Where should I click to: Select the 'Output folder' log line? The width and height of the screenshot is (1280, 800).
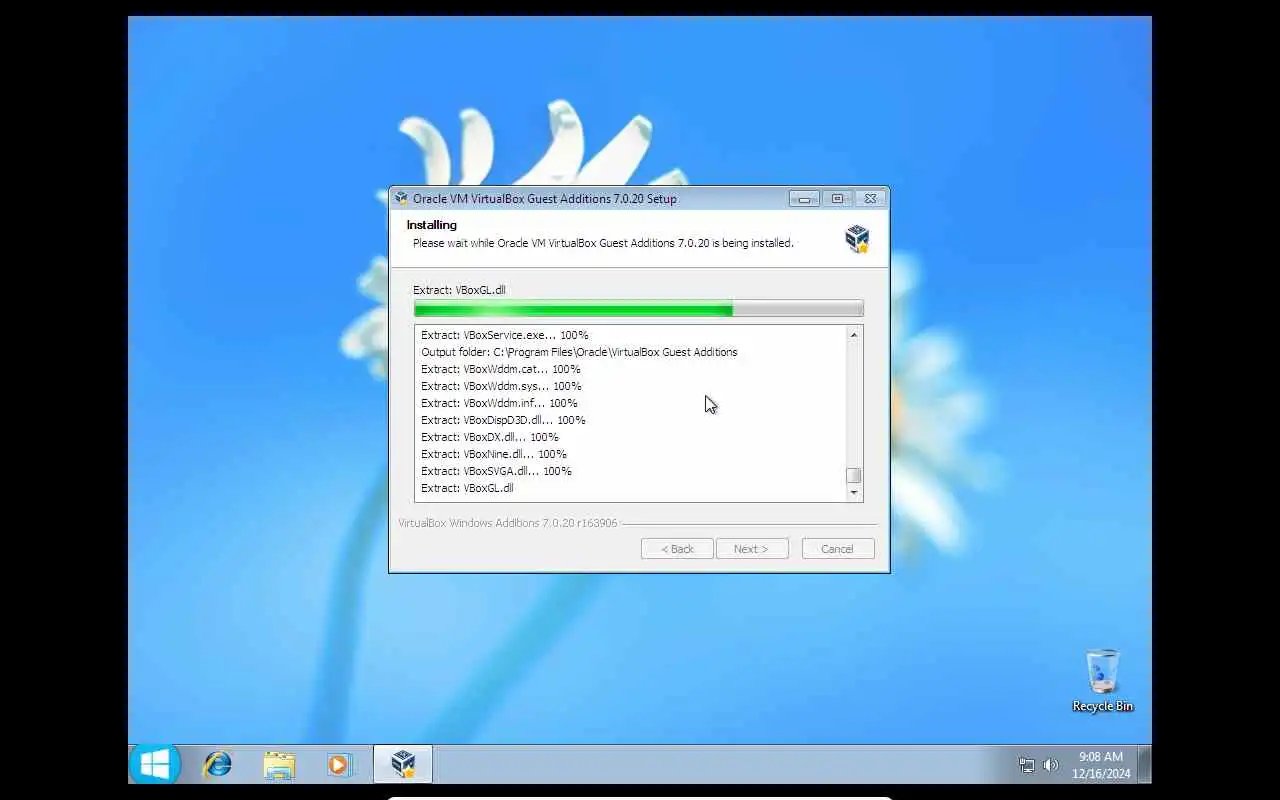(x=579, y=352)
